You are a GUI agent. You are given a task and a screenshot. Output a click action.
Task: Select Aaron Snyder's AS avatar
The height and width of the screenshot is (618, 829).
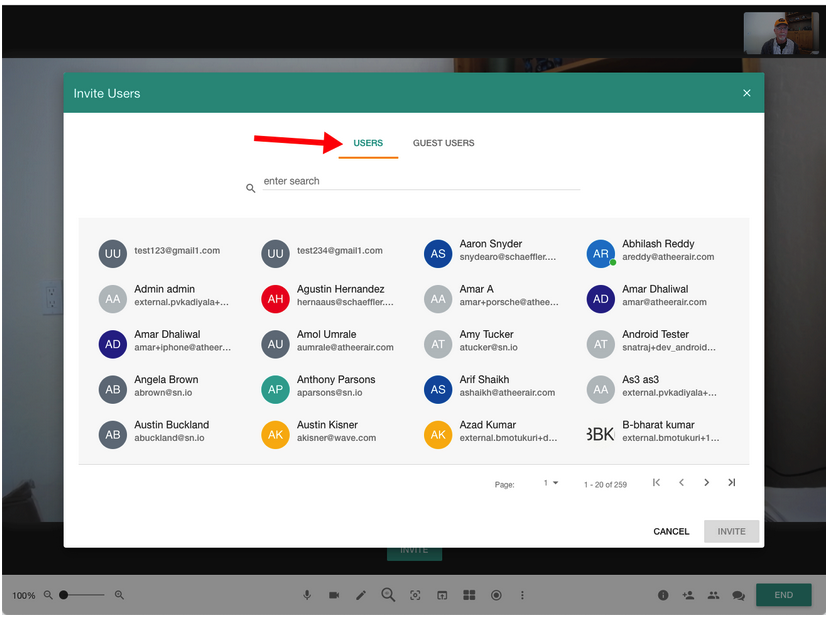click(438, 254)
